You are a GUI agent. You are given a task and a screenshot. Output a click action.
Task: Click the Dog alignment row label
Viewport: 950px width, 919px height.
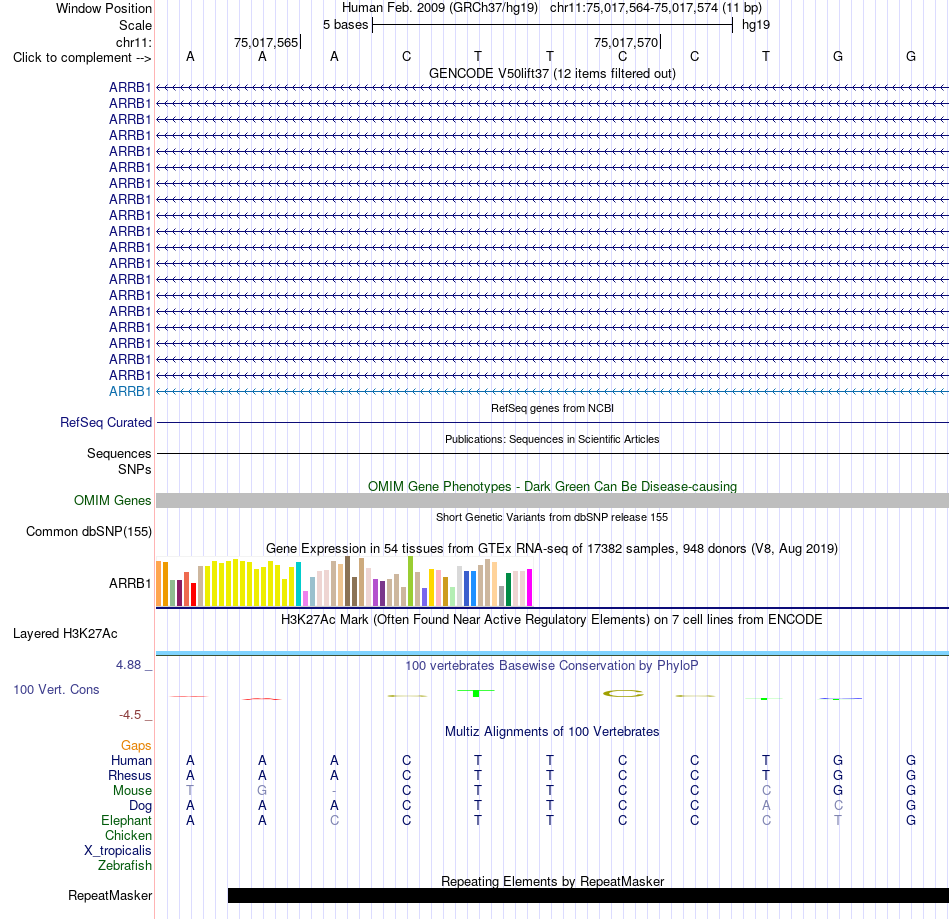(140, 806)
